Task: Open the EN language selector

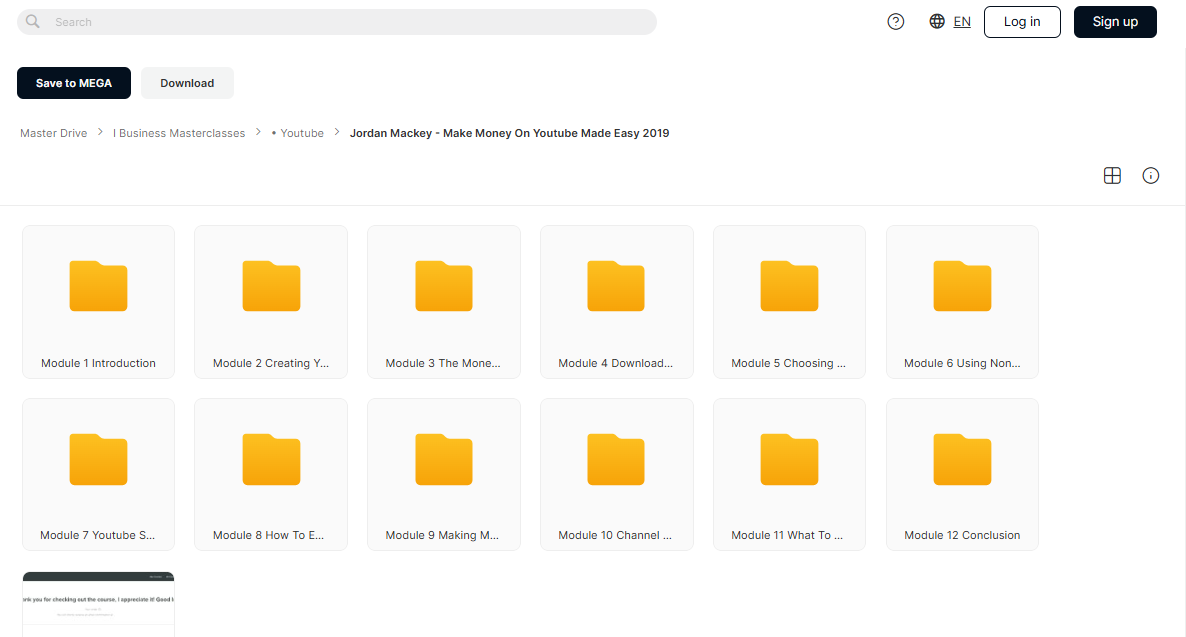Action: [962, 22]
